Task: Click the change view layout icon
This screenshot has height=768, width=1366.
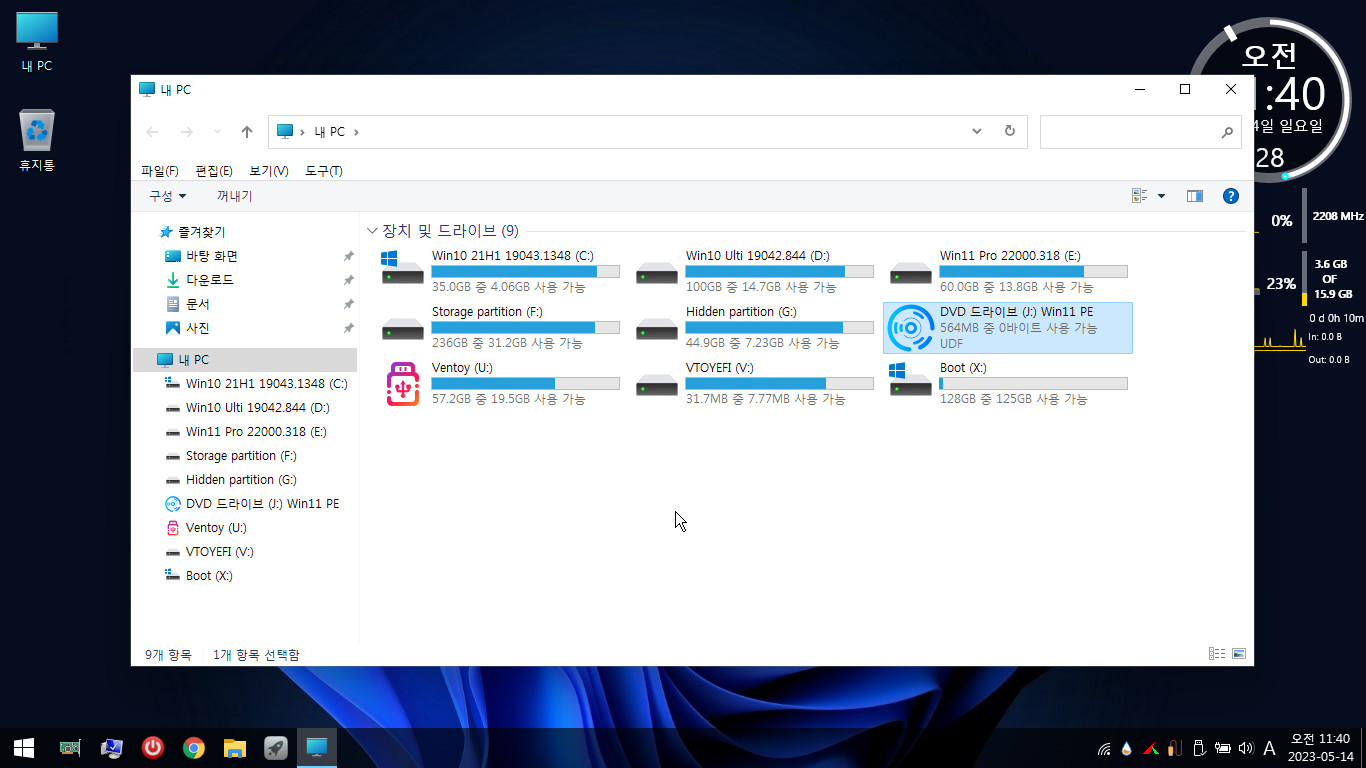Action: [x=1140, y=196]
